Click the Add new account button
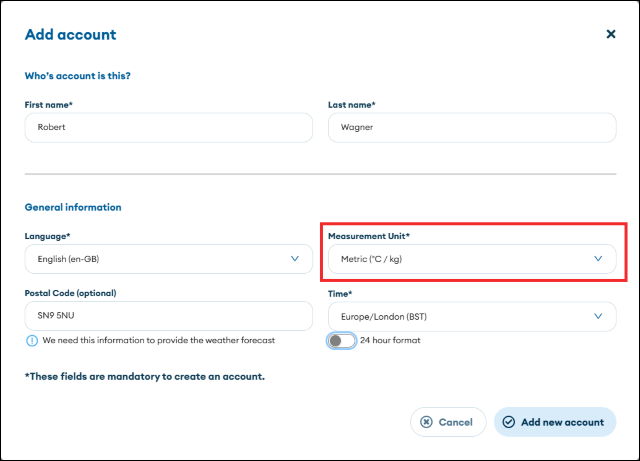 555,422
